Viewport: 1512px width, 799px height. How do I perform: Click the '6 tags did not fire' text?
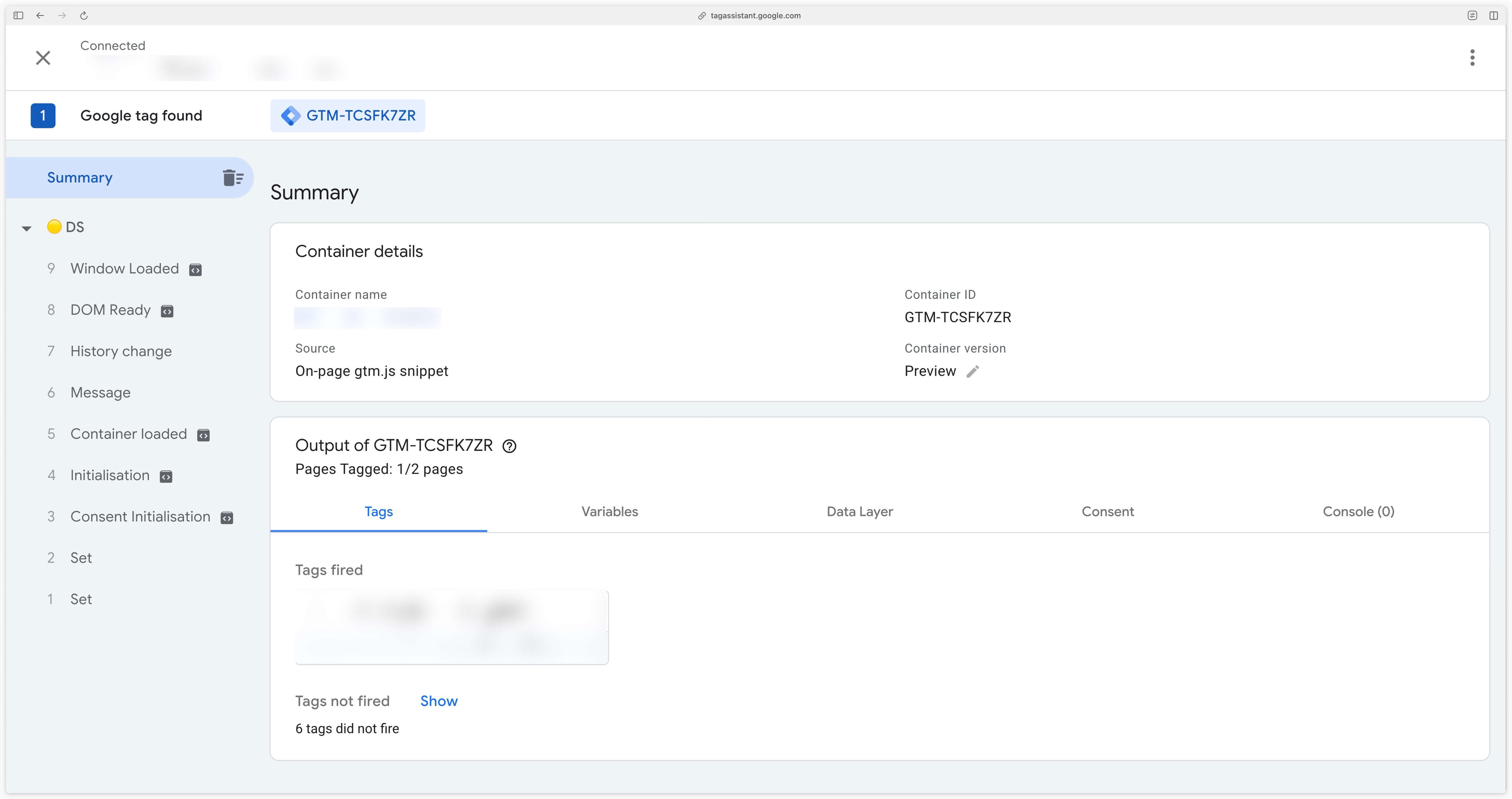tap(347, 729)
